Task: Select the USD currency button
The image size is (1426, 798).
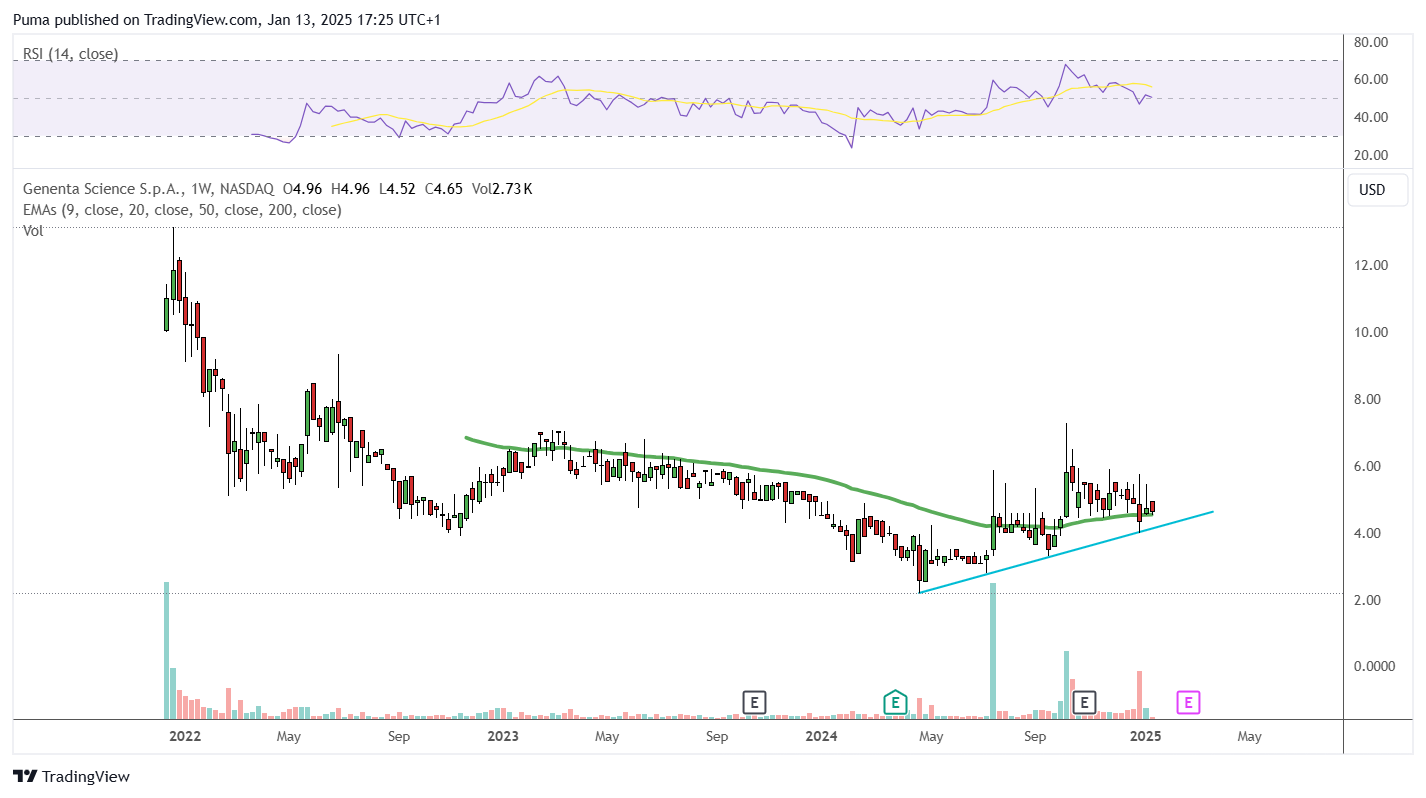Action: pyautogui.click(x=1372, y=190)
